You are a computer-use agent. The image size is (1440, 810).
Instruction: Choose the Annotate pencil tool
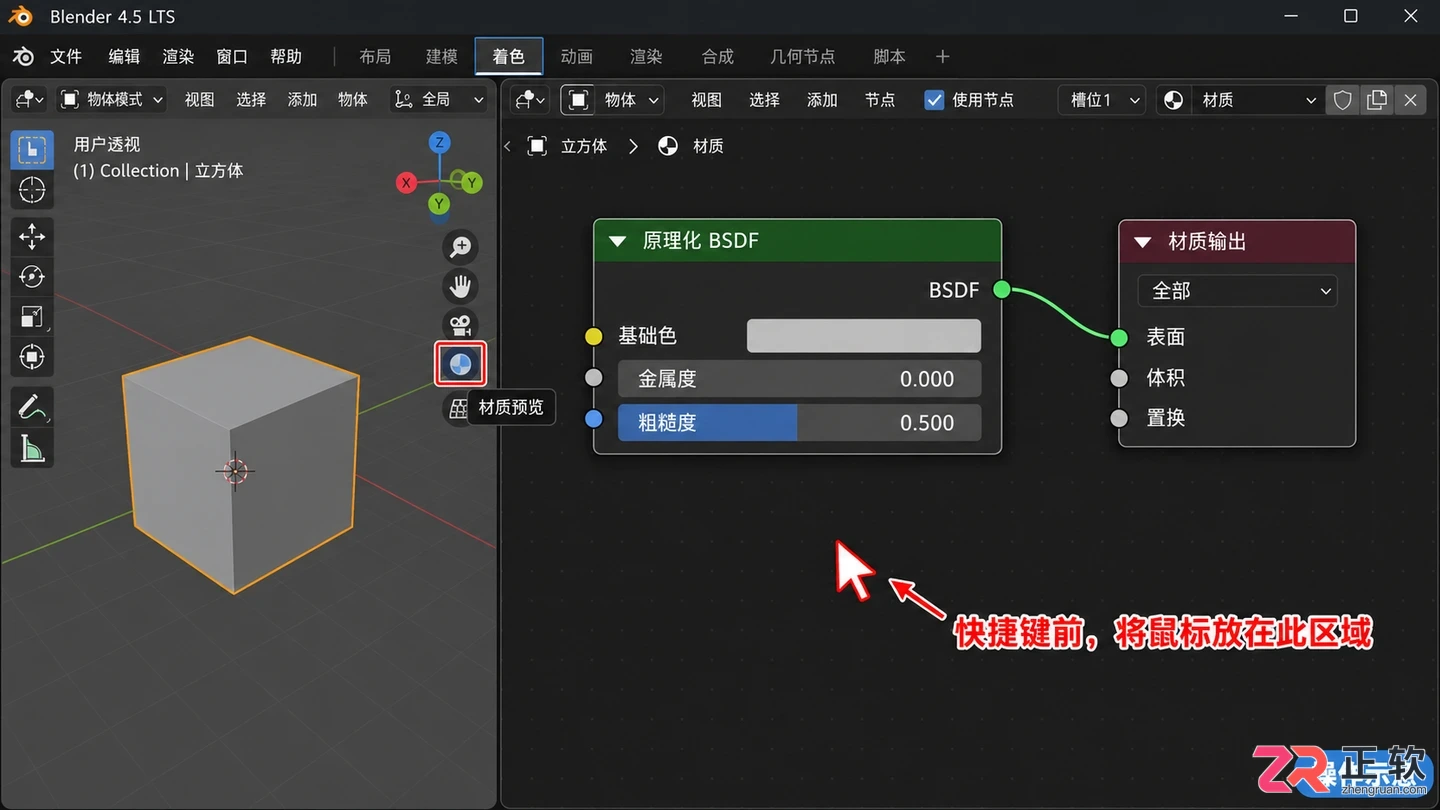32,407
